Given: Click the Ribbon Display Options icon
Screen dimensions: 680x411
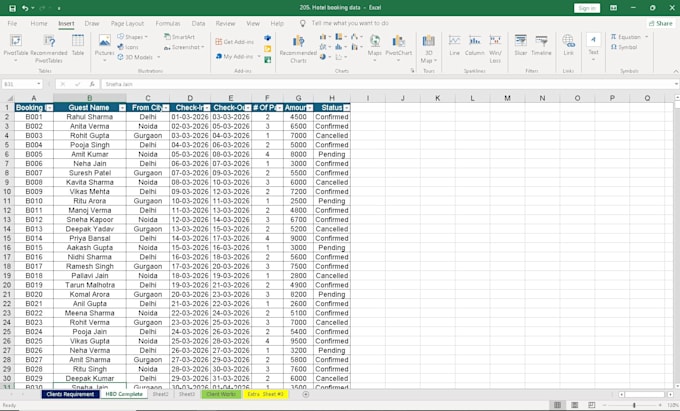Looking at the screenshot, I should pyautogui.click(x=613, y=8).
